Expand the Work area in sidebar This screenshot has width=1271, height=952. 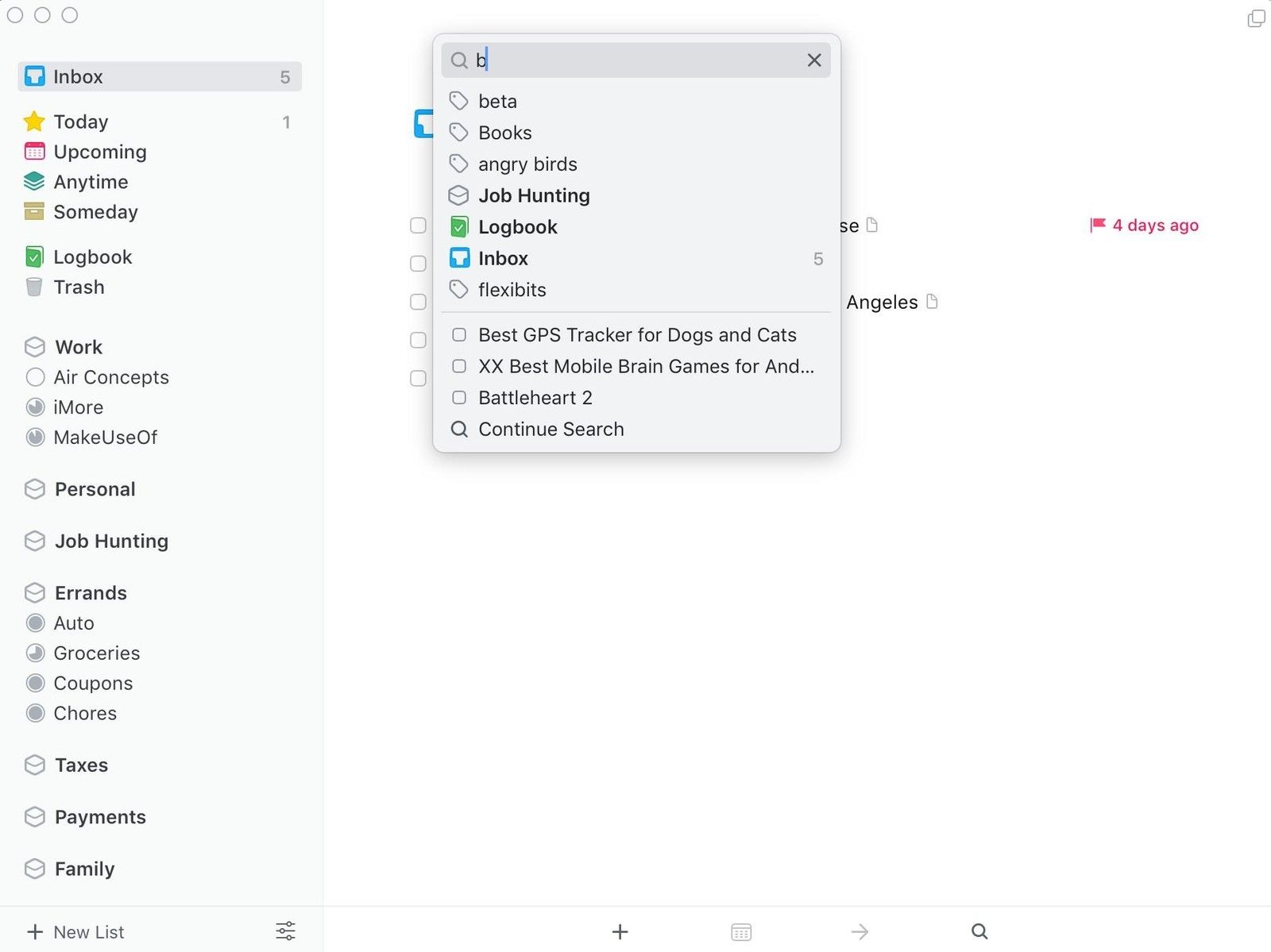[x=79, y=347]
